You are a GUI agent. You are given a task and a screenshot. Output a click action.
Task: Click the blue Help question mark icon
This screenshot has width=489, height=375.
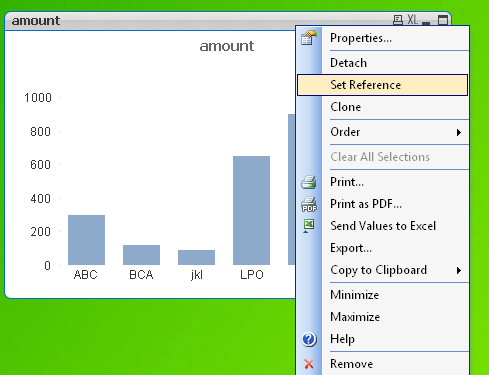click(309, 339)
